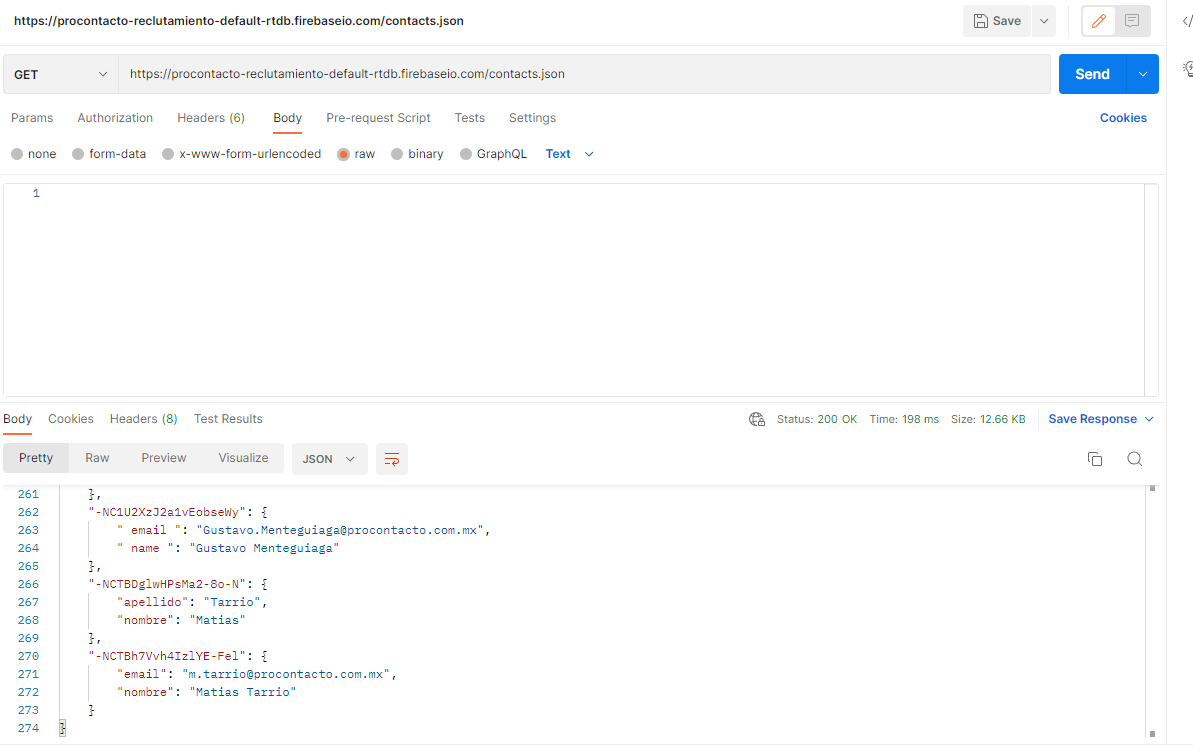
Task: Switch to Visualize response view
Action: (x=243, y=458)
